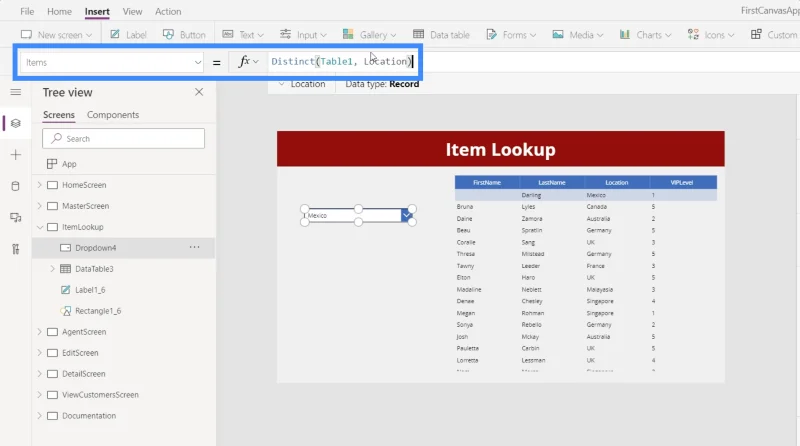Image resolution: width=800 pixels, height=446 pixels.
Task: Open the Gallery dropdown
Action: [369, 35]
